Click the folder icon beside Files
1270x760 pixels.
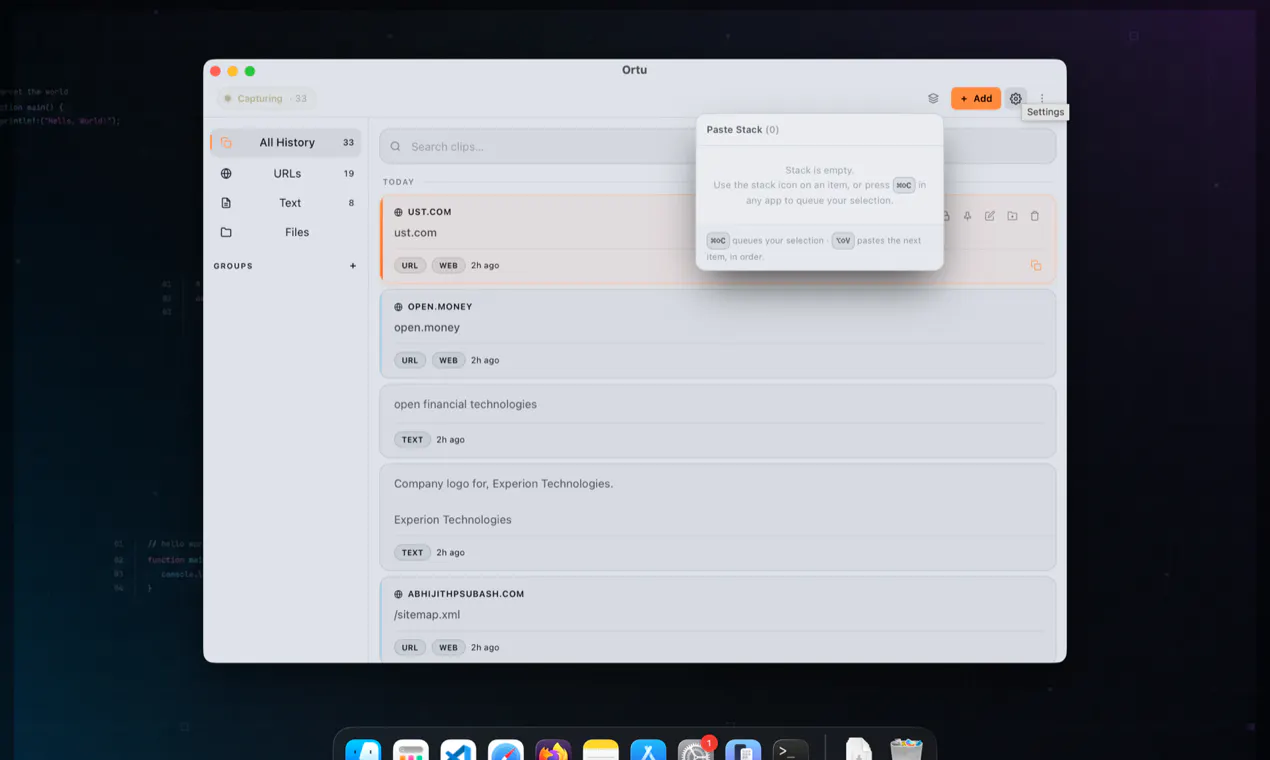pos(226,232)
